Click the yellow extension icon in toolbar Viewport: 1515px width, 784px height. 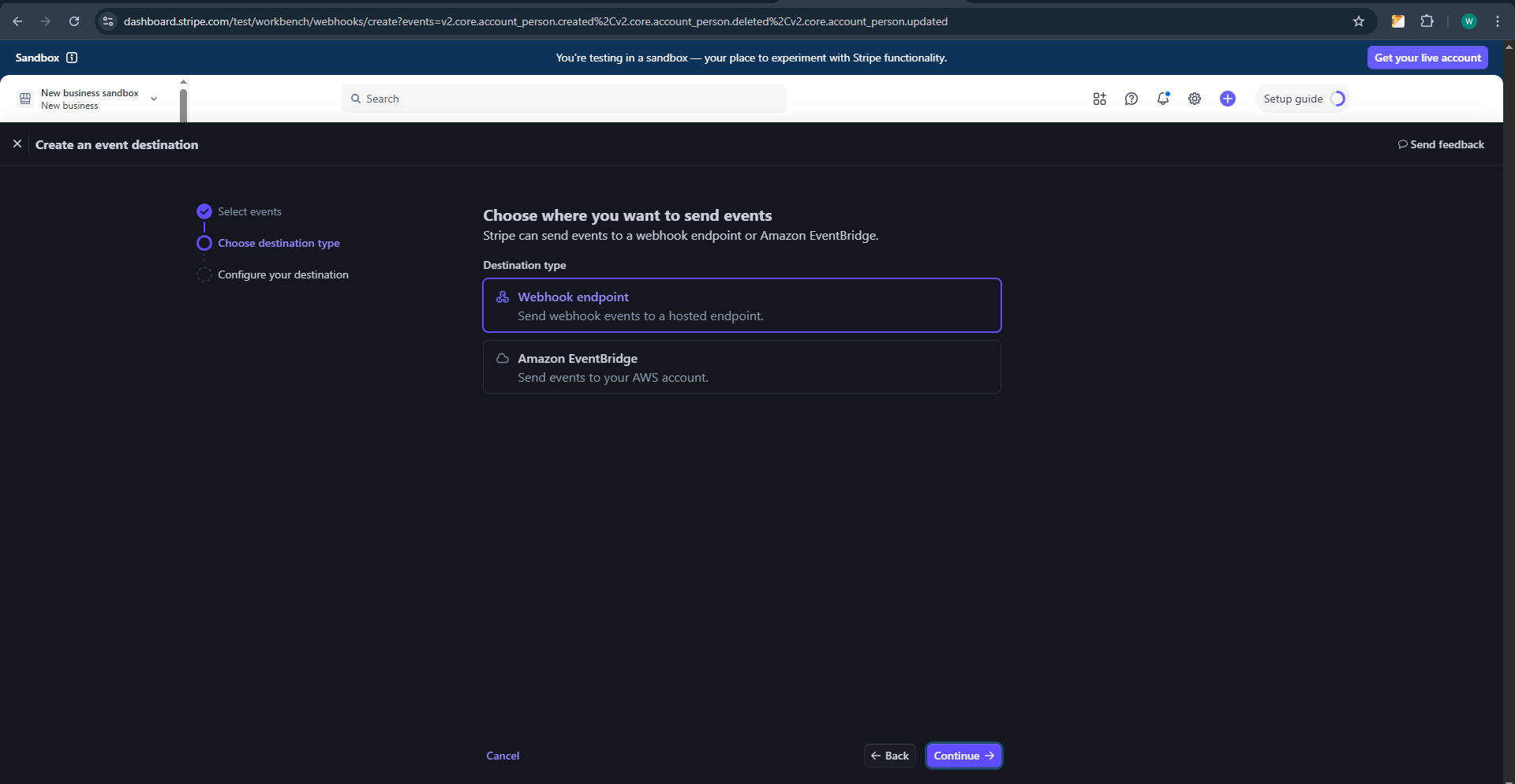coord(1397,21)
